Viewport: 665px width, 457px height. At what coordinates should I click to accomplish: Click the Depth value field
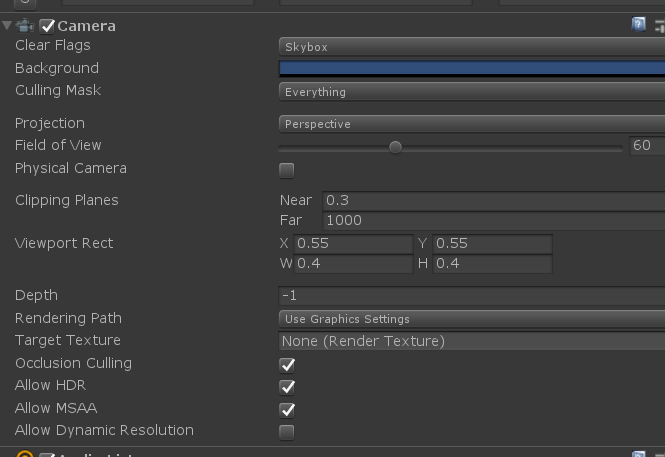[x=472, y=295]
